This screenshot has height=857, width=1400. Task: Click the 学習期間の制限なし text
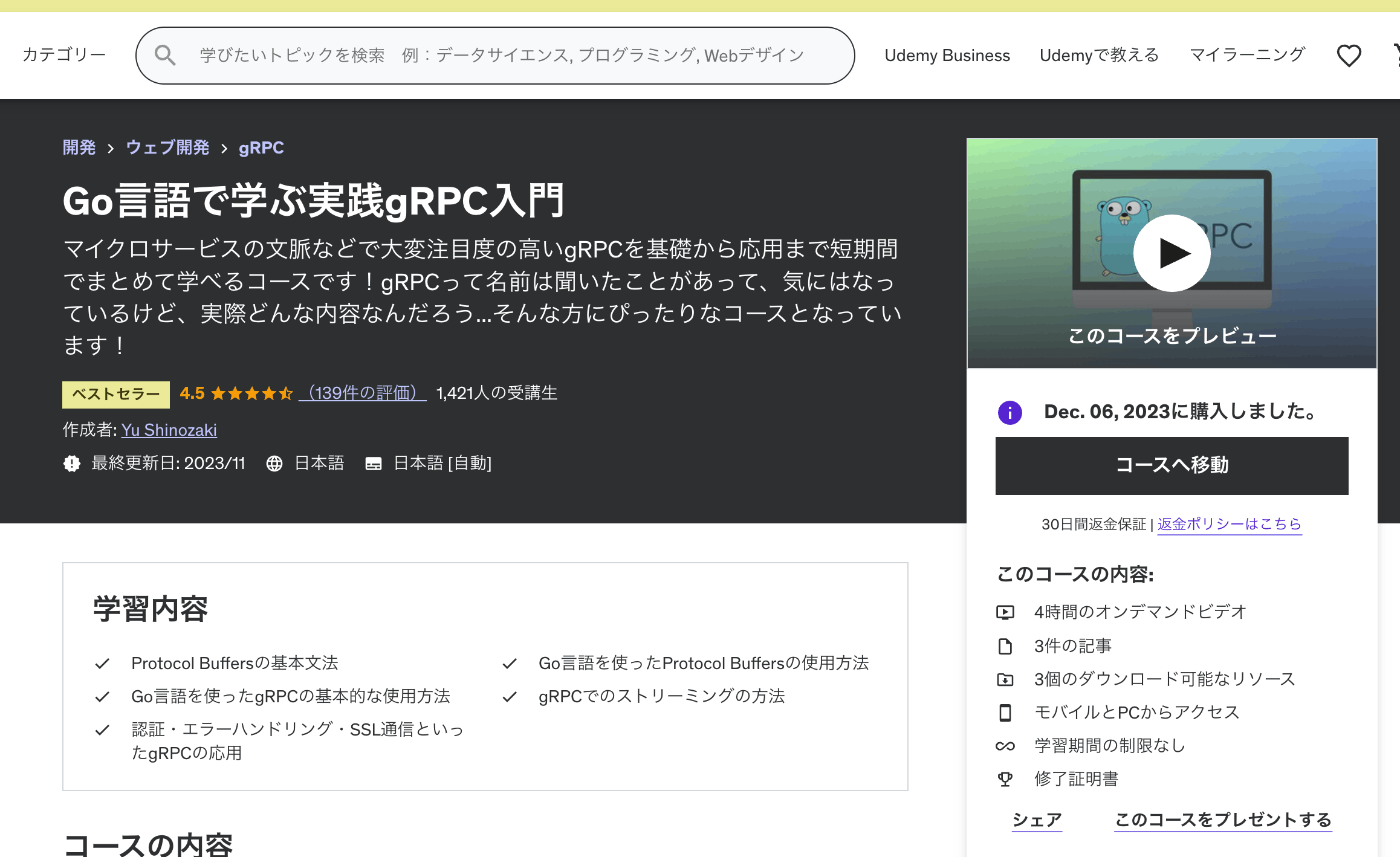click(1110, 746)
